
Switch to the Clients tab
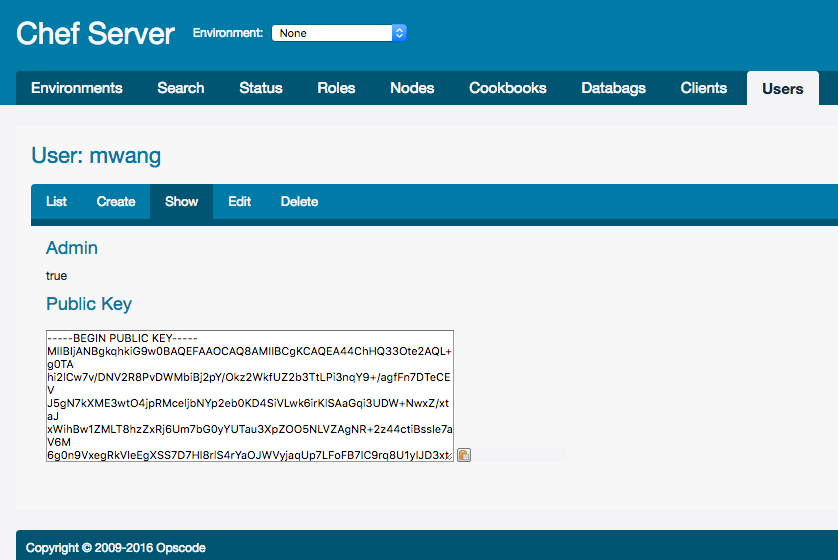pyautogui.click(x=704, y=88)
